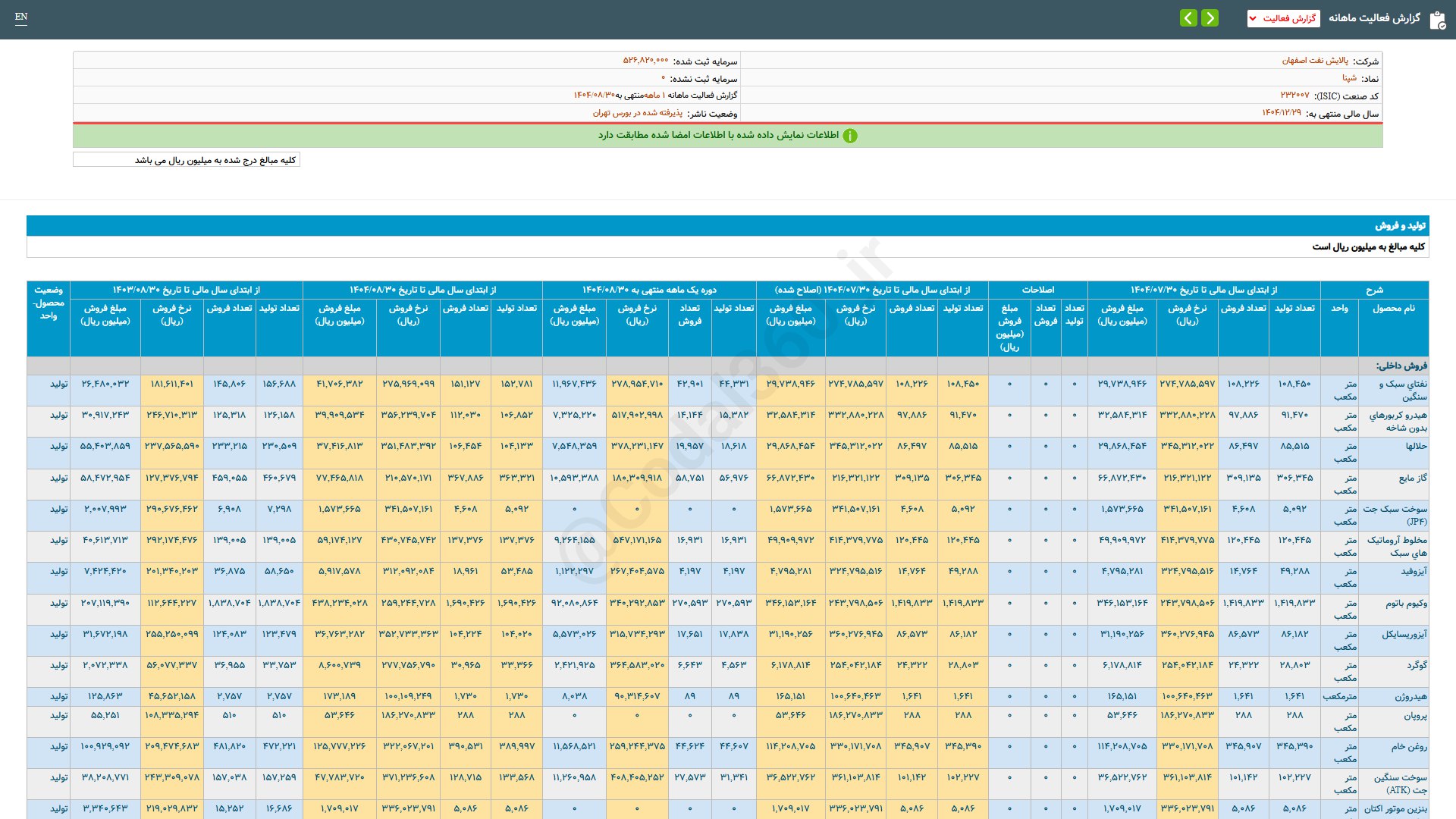The width and height of the screenshot is (1456, 819).
Task: Click company name پالایش نفت اصفهان
Action: click(1315, 61)
